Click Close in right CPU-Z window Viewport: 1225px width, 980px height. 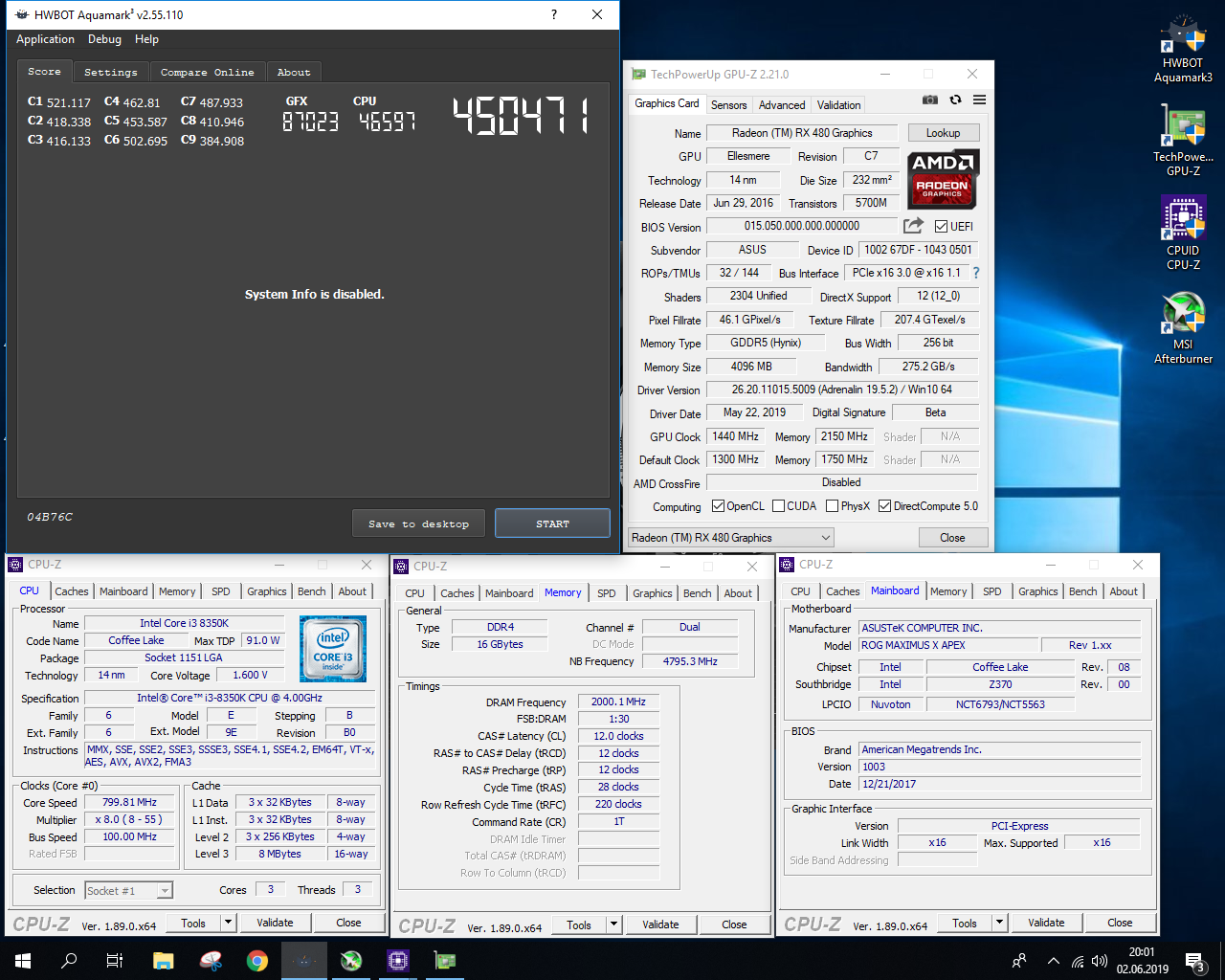coord(1120,923)
